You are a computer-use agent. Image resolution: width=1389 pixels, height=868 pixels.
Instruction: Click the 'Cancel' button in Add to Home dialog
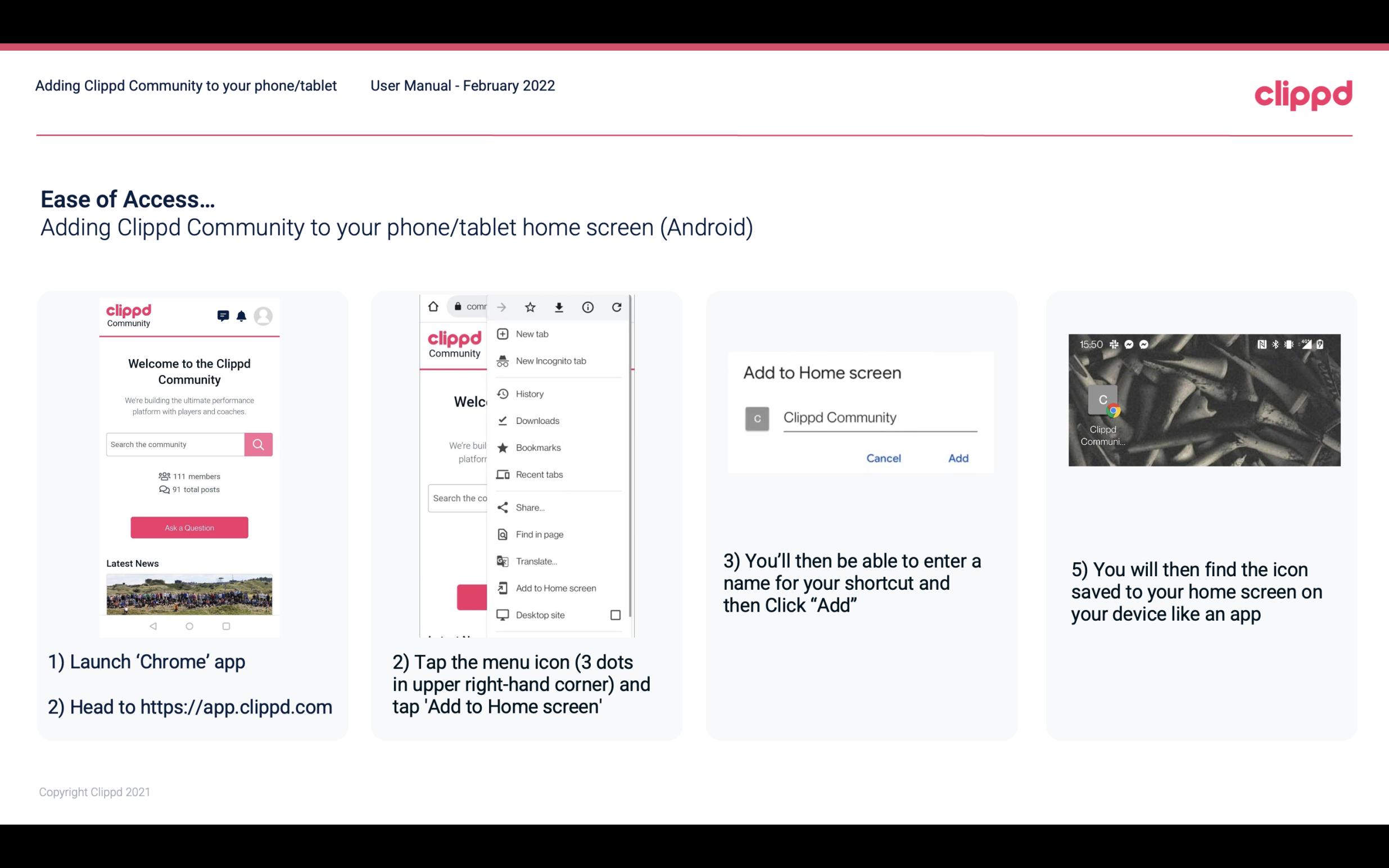click(x=884, y=458)
